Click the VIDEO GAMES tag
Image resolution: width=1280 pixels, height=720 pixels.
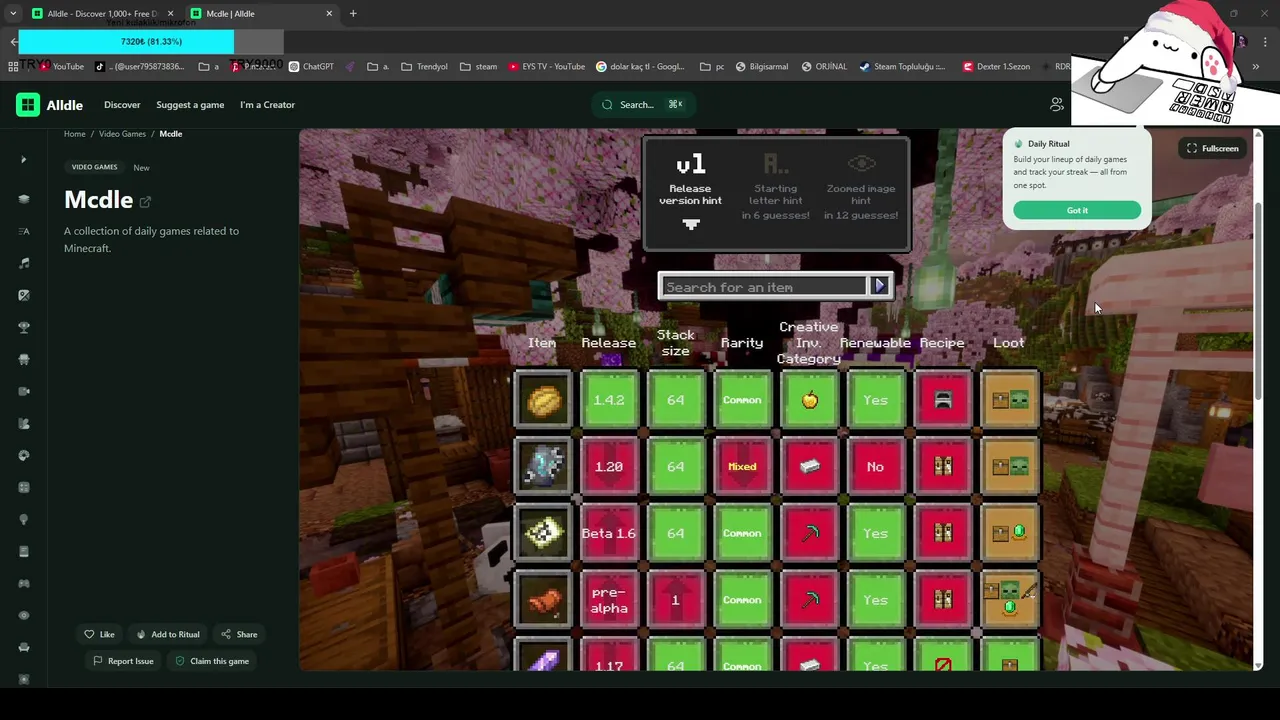(94, 167)
